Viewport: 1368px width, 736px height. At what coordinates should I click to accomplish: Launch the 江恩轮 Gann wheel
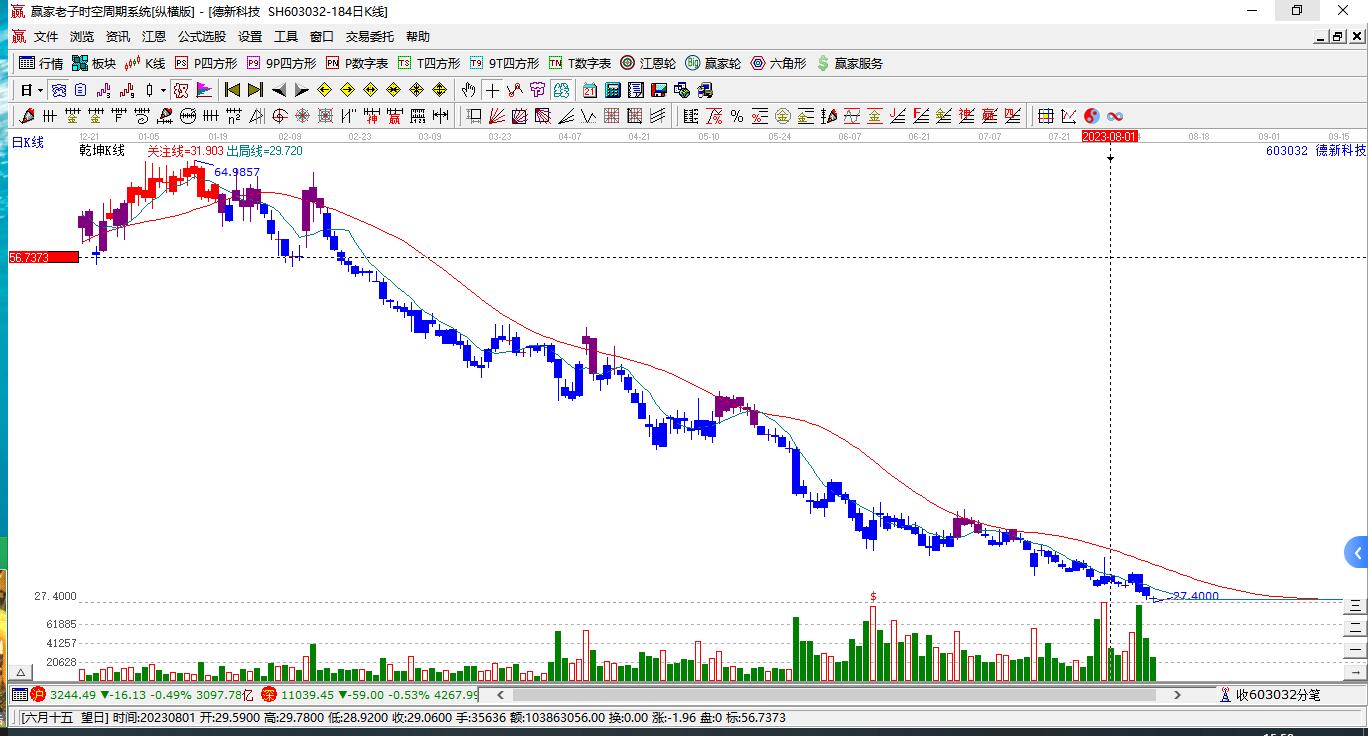click(x=648, y=63)
